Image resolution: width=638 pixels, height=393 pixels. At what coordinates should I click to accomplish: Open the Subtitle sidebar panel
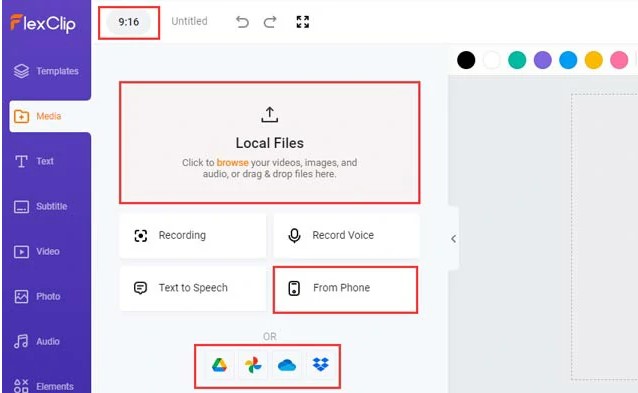[x=40, y=206]
